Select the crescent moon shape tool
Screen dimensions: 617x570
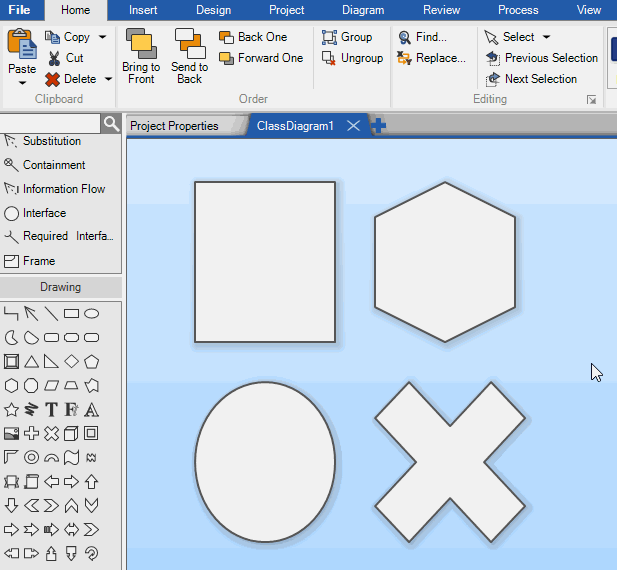pyautogui.click(x=11, y=338)
